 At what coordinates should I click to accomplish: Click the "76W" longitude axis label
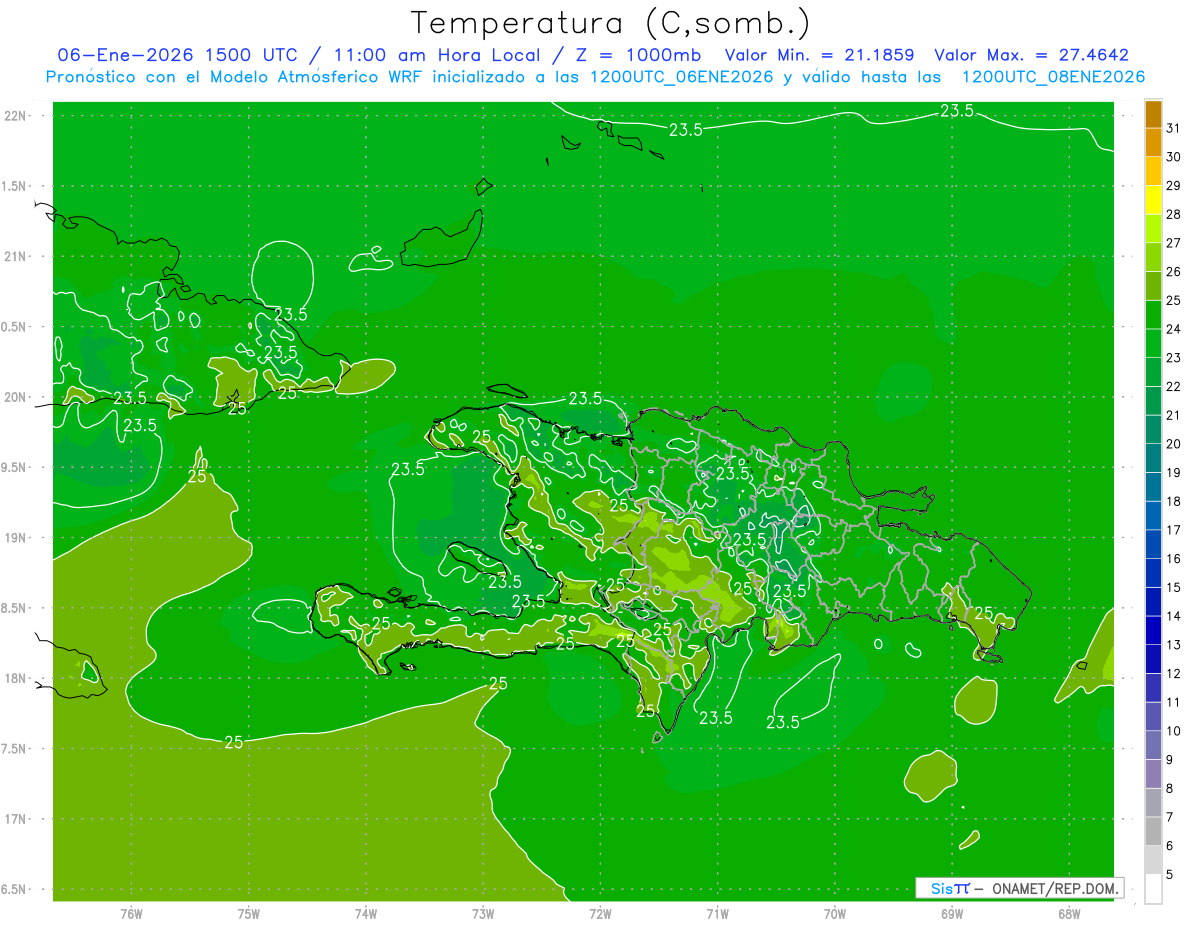(131, 913)
